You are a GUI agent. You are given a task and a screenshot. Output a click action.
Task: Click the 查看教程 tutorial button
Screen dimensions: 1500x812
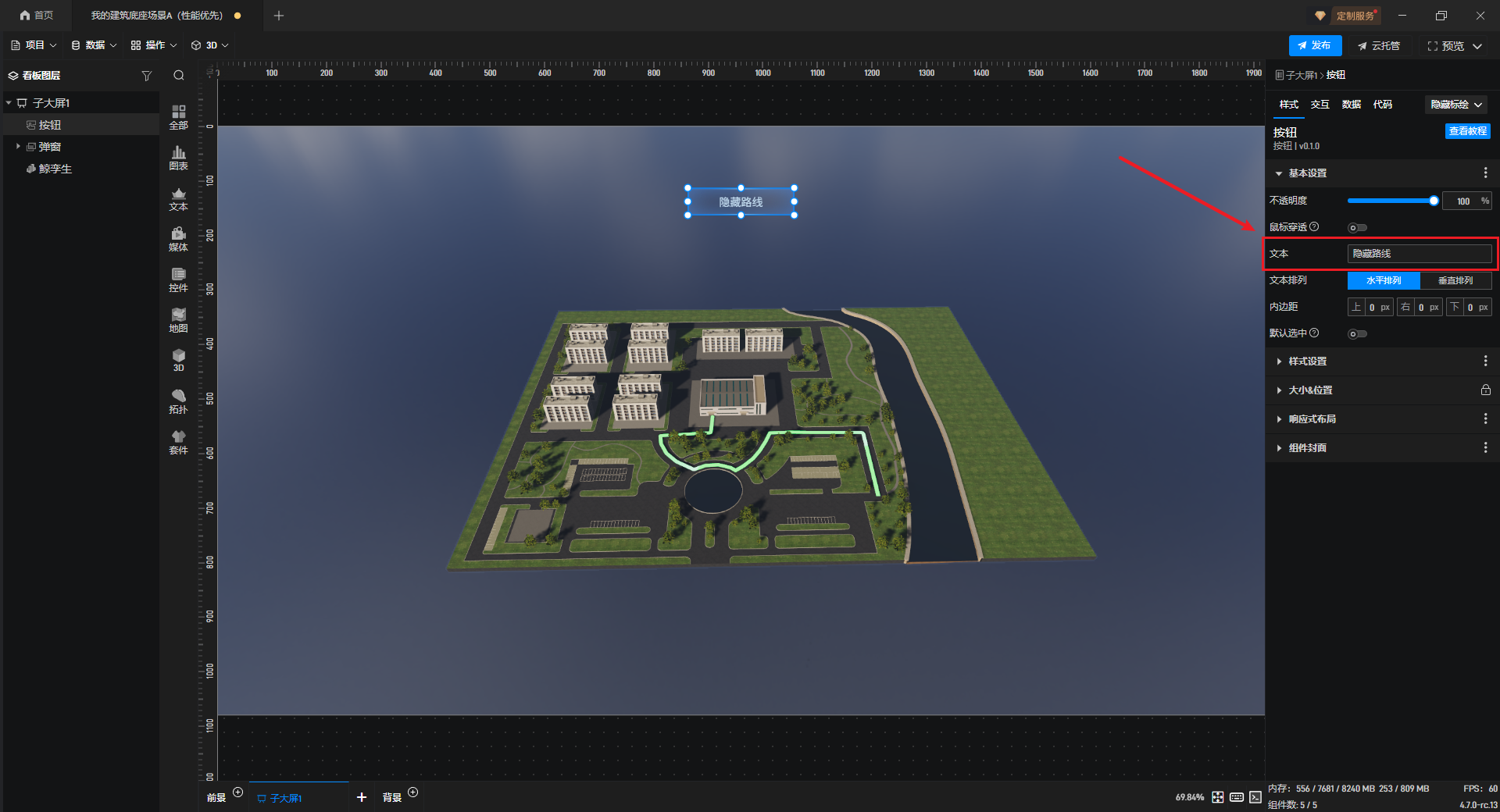tap(1467, 131)
